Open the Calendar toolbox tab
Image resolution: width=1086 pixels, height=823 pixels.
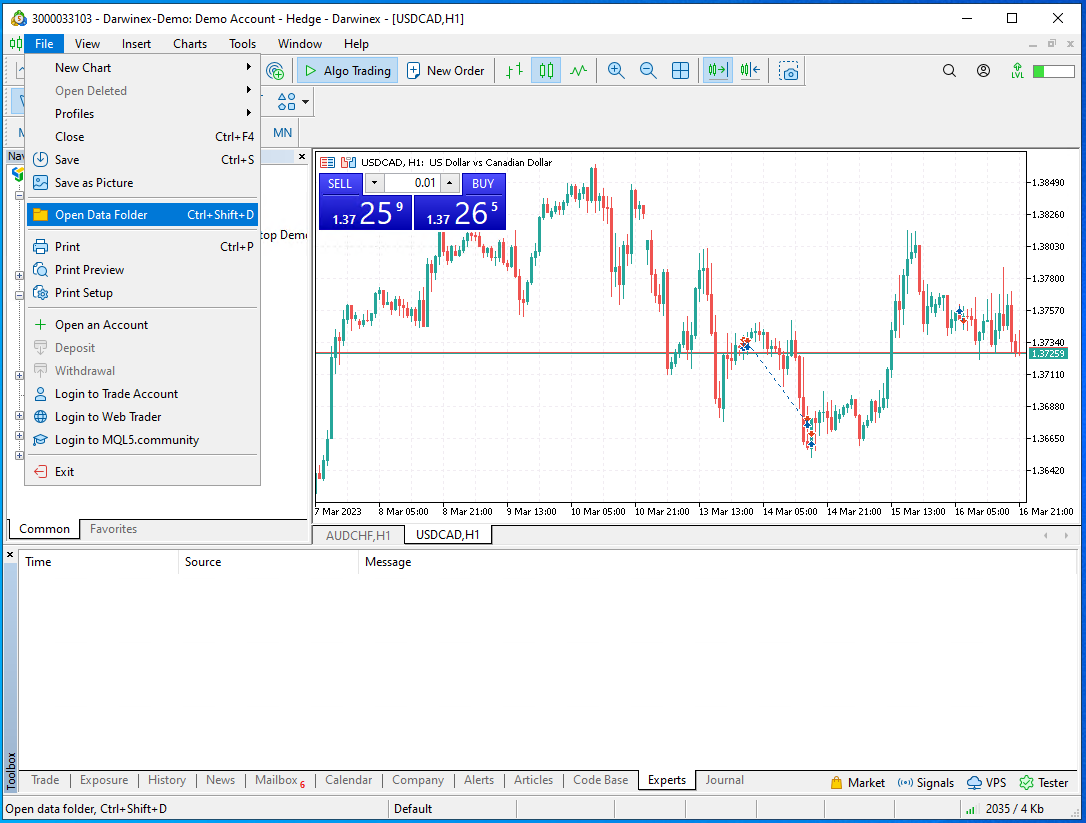pyautogui.click(x=348, y=780)
